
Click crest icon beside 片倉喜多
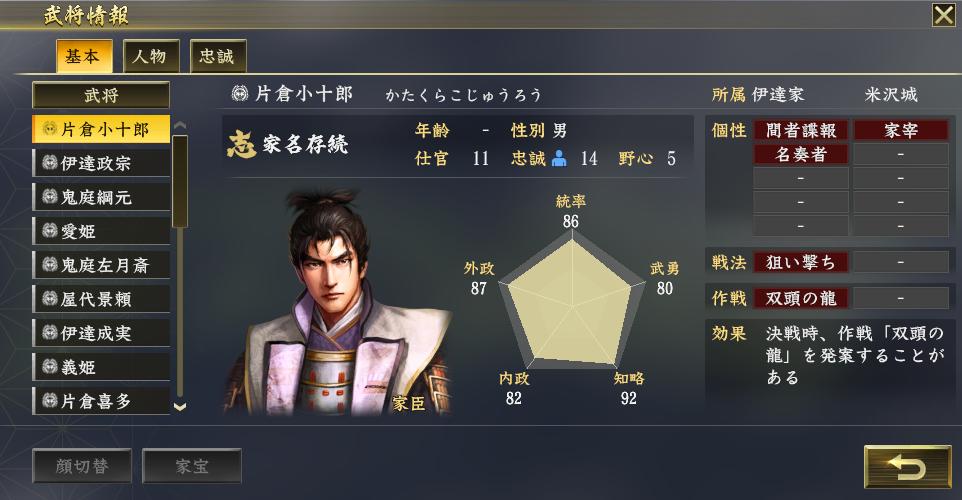50,401
